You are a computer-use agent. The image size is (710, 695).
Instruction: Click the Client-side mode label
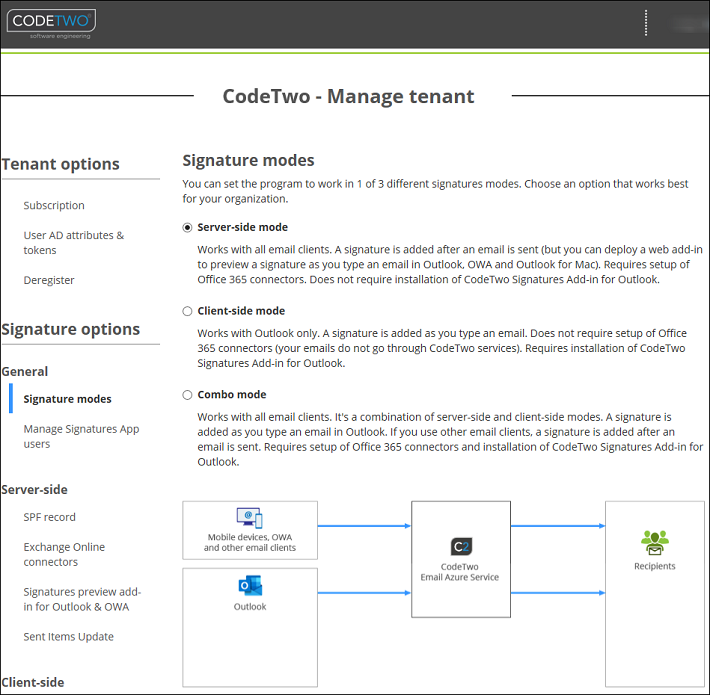[241, 311]
